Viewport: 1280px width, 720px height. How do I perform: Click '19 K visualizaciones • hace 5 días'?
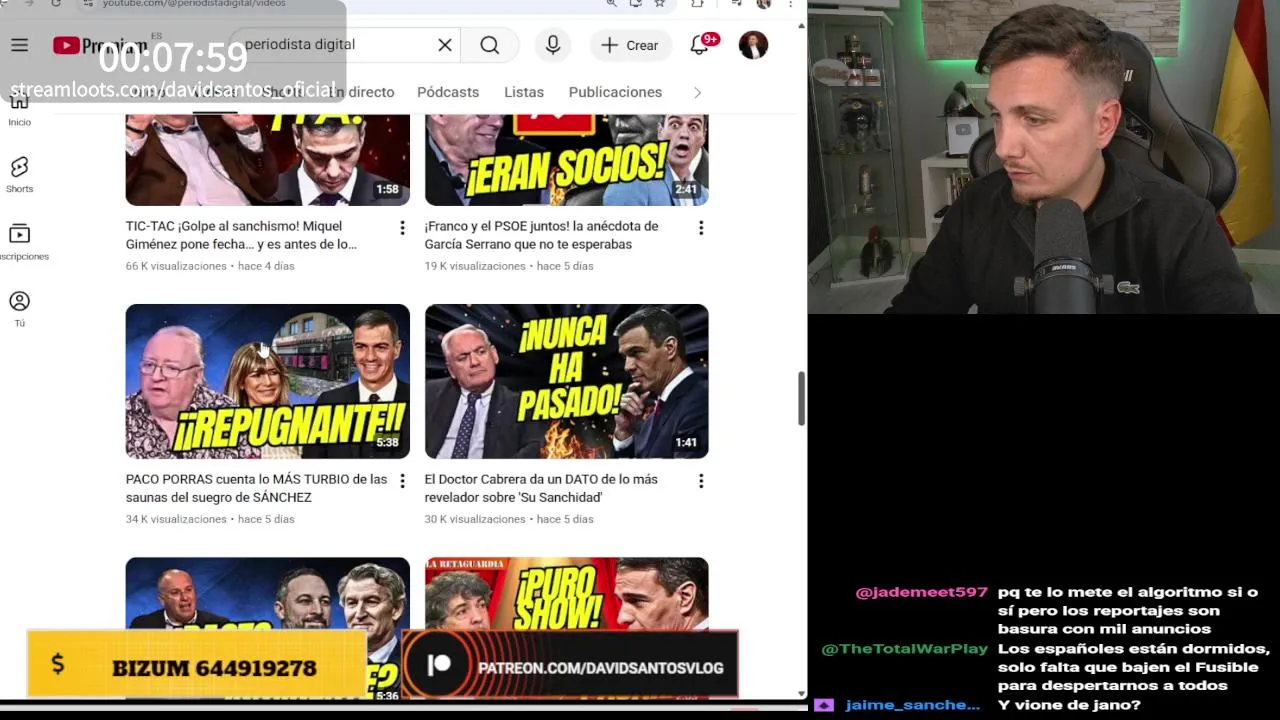[x=509, y=266]
